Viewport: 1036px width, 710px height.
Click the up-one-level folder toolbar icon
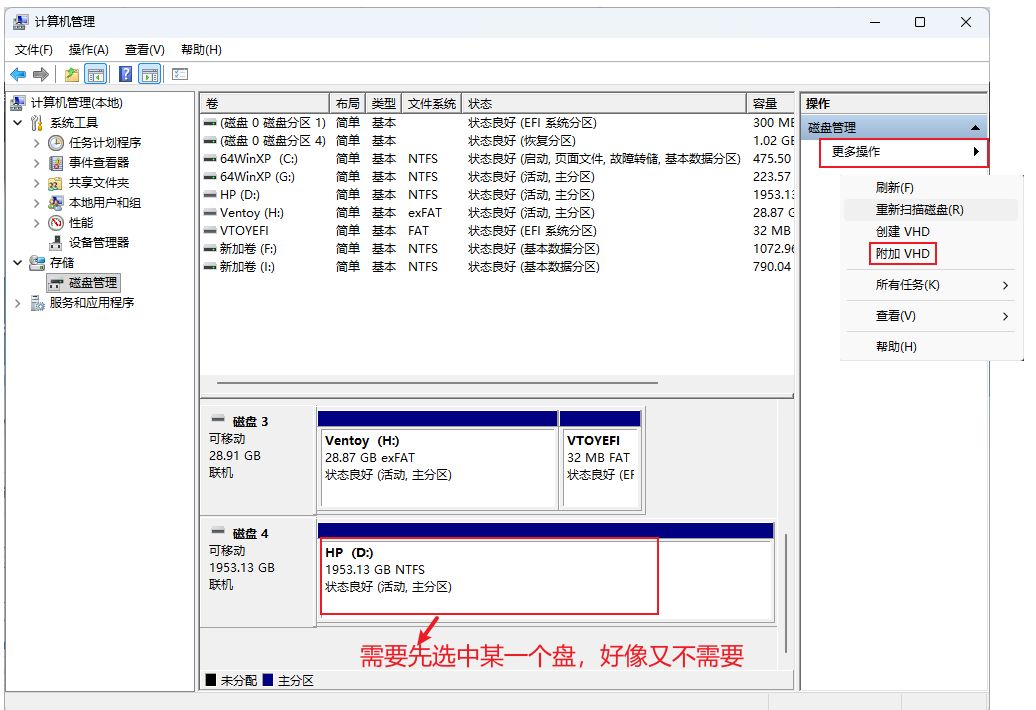point(72,74)
